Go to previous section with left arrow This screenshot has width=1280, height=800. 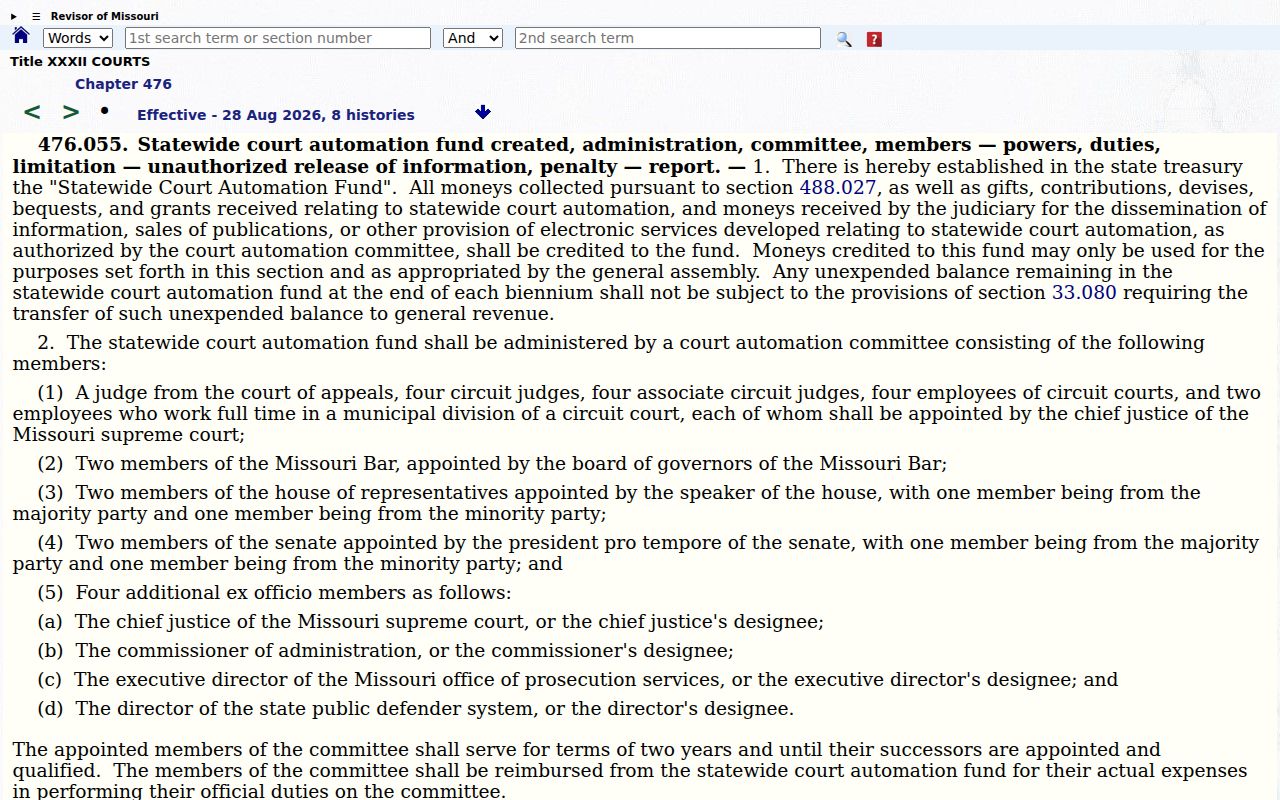[32, 112]
